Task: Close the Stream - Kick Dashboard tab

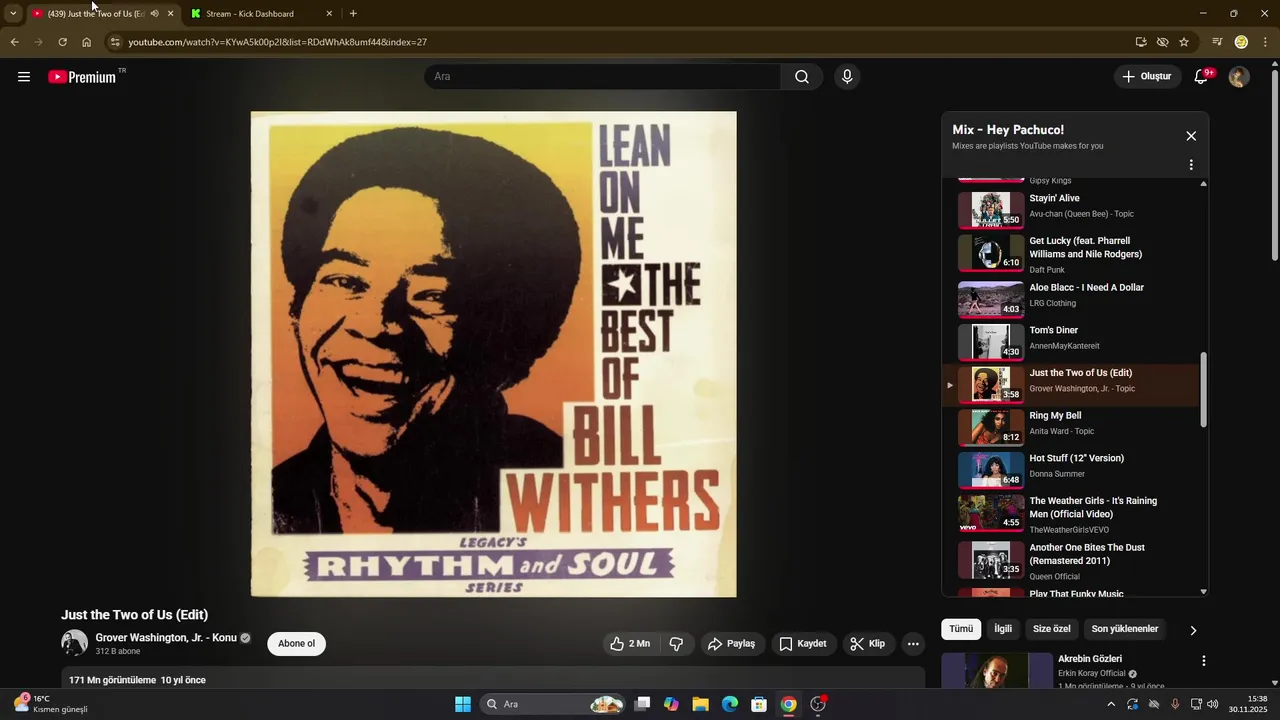Action: pyautogui.click(x=329, y=13)
